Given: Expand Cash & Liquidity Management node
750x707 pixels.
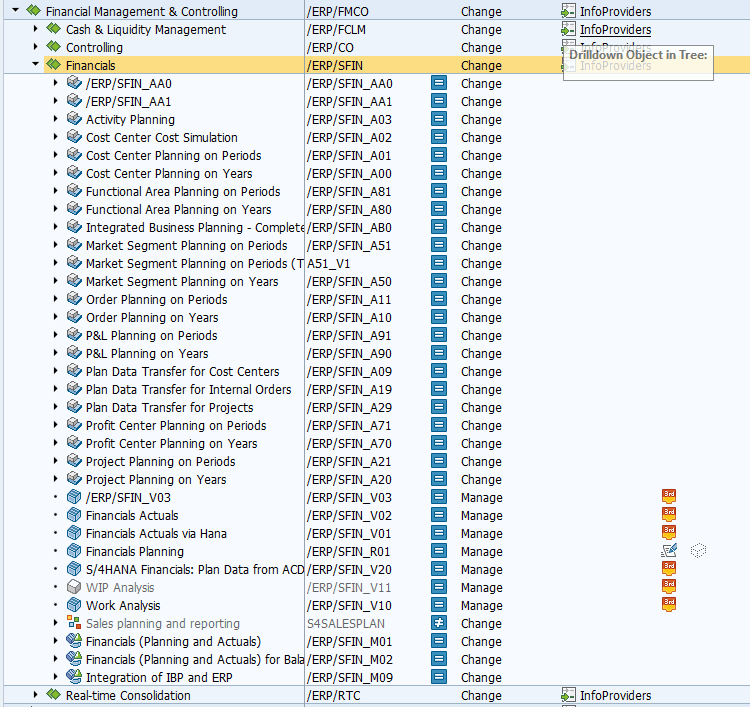Looking at the screenshot, I should [35, 29].
